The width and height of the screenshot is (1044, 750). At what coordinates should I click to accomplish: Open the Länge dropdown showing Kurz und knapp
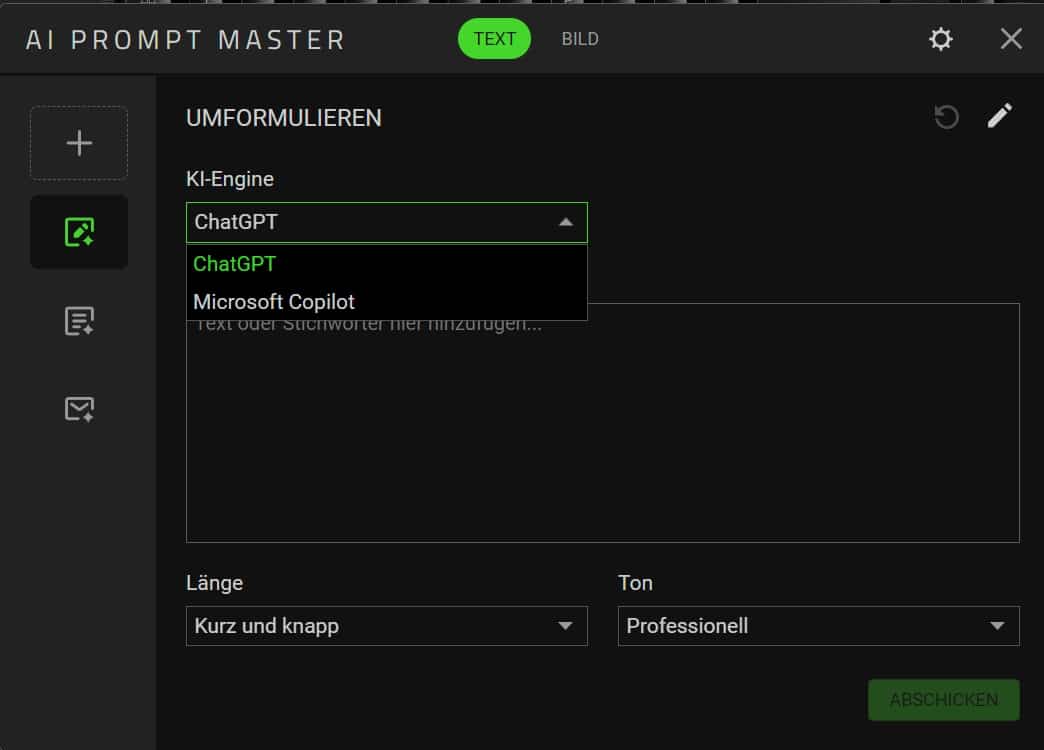click(x=370, y=626)
